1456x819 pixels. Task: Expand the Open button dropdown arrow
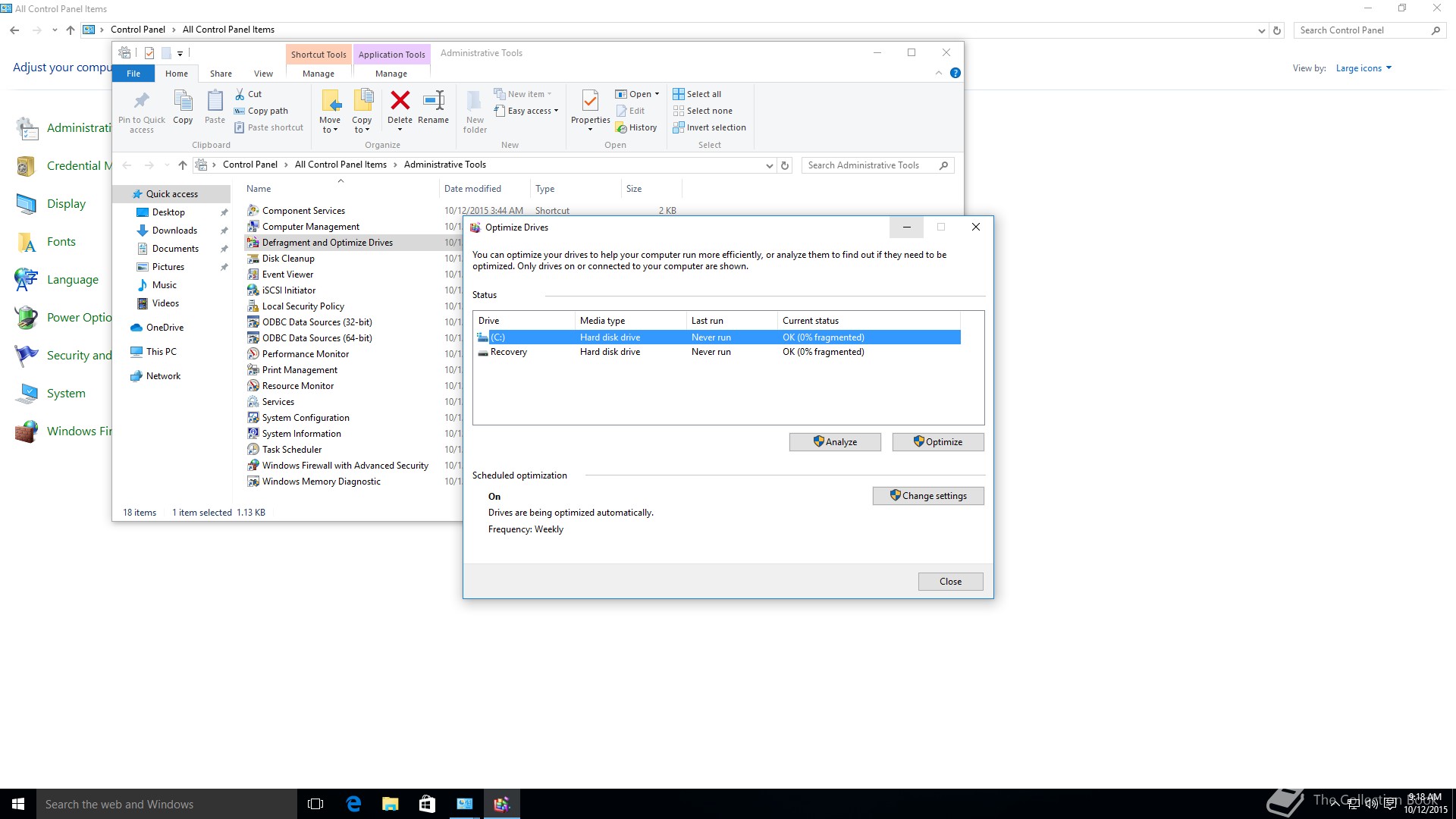tap(657, 94)
